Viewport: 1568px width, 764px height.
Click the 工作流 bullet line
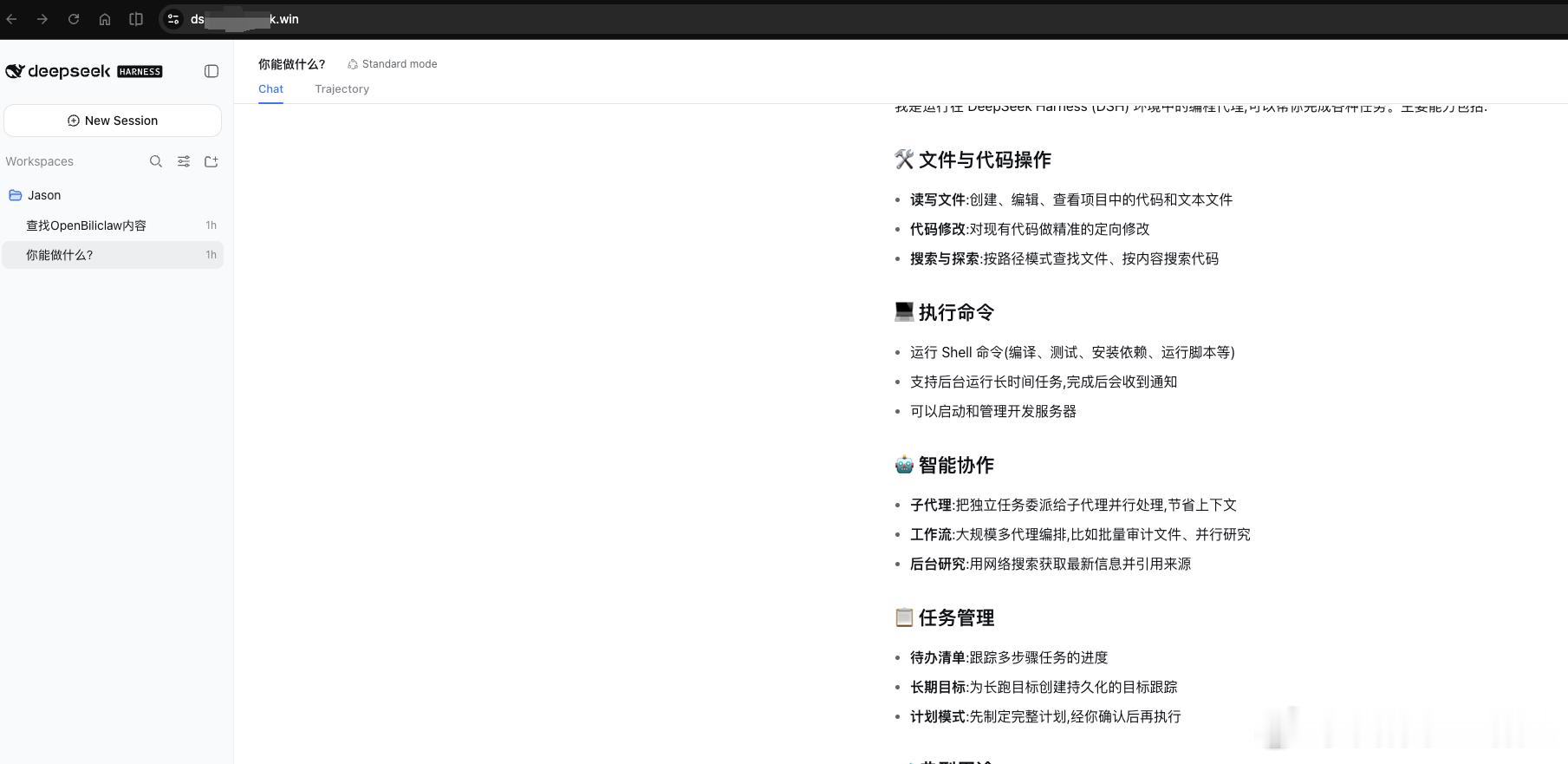pos(1080,534)
